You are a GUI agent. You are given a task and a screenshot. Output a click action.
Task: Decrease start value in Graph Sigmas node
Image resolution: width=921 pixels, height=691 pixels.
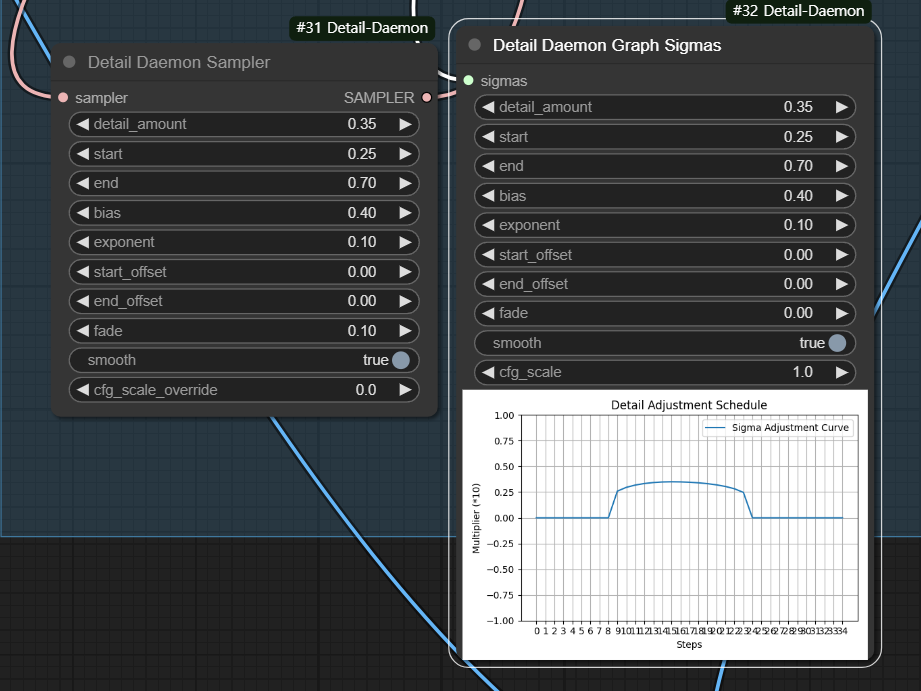[x=488, y=137]
